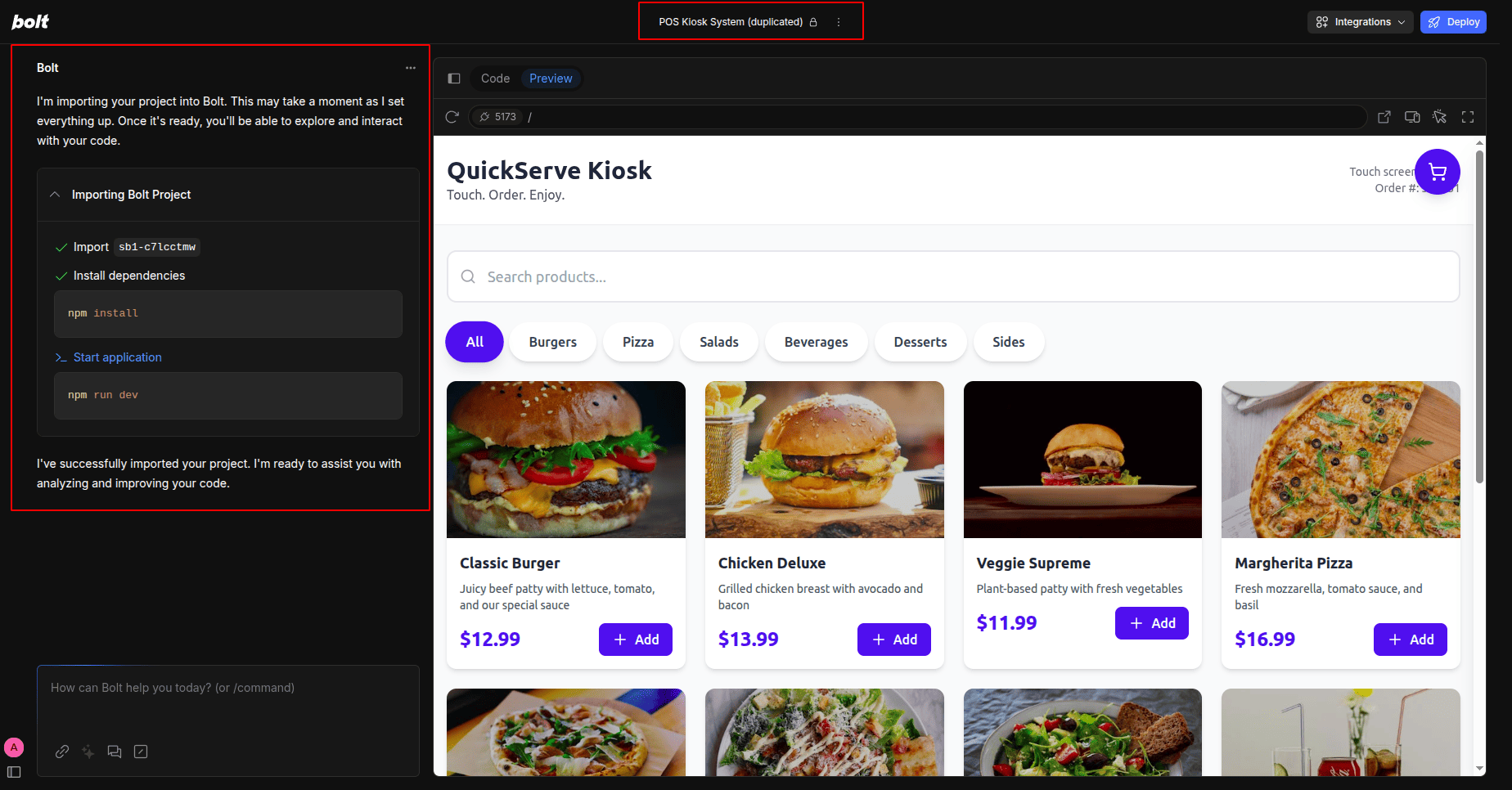Click the square pencil icon below the prompt
The height and width of the screenshot is (790, 1512).
coord(141,752)
